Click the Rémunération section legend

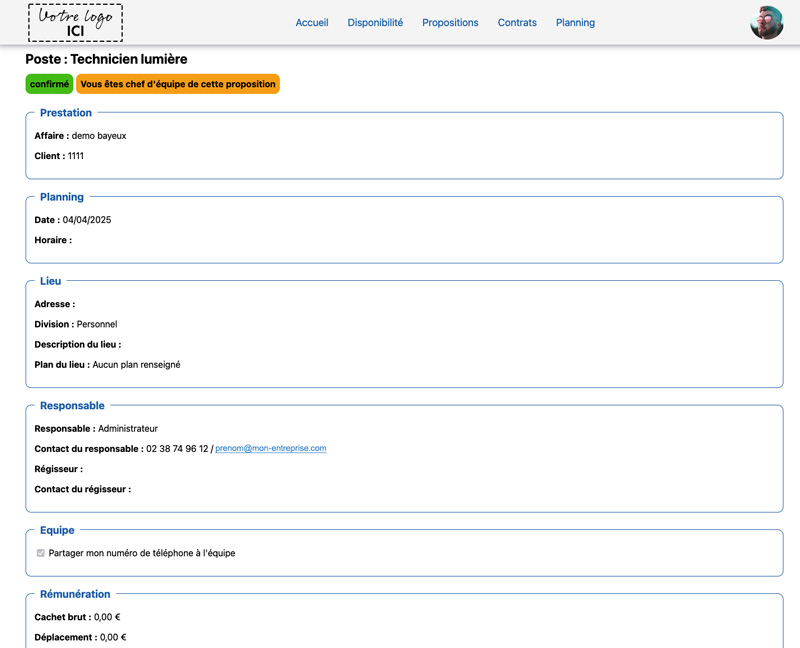75,594
